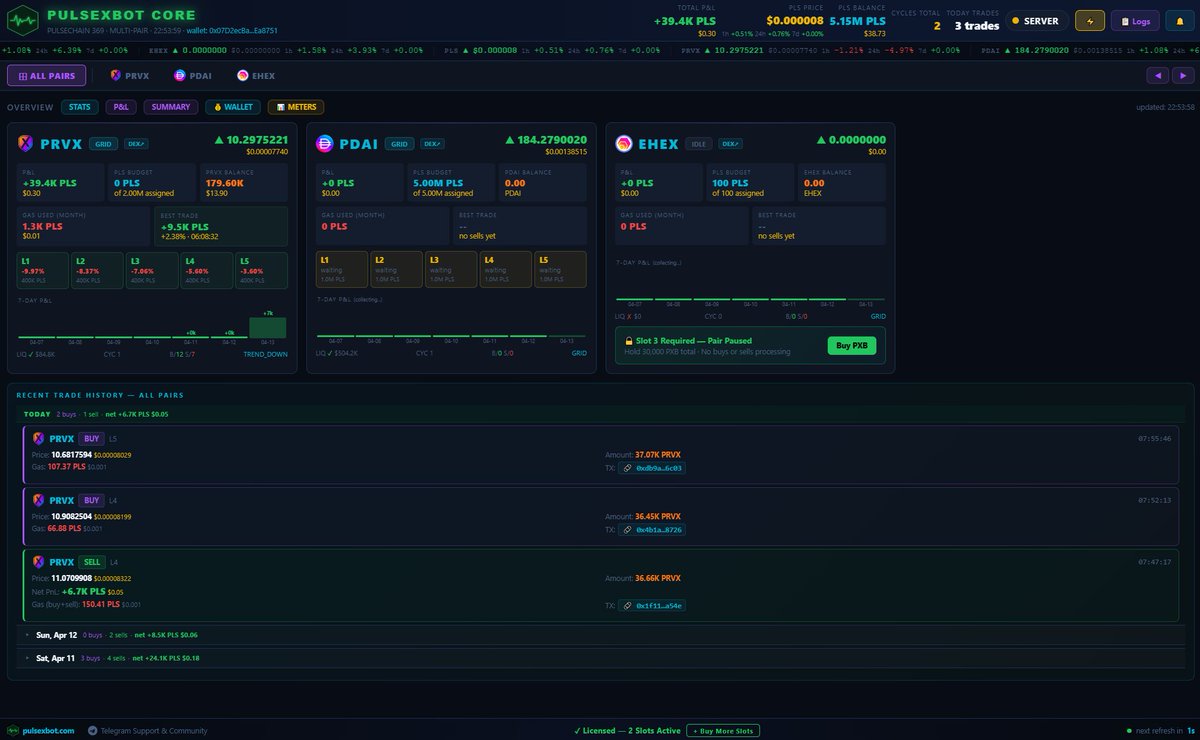The height and width of the screenshot is (740, 1200).
Task: Open transaction link 0x1f11…a54e
Action: [x=652, y=605]
